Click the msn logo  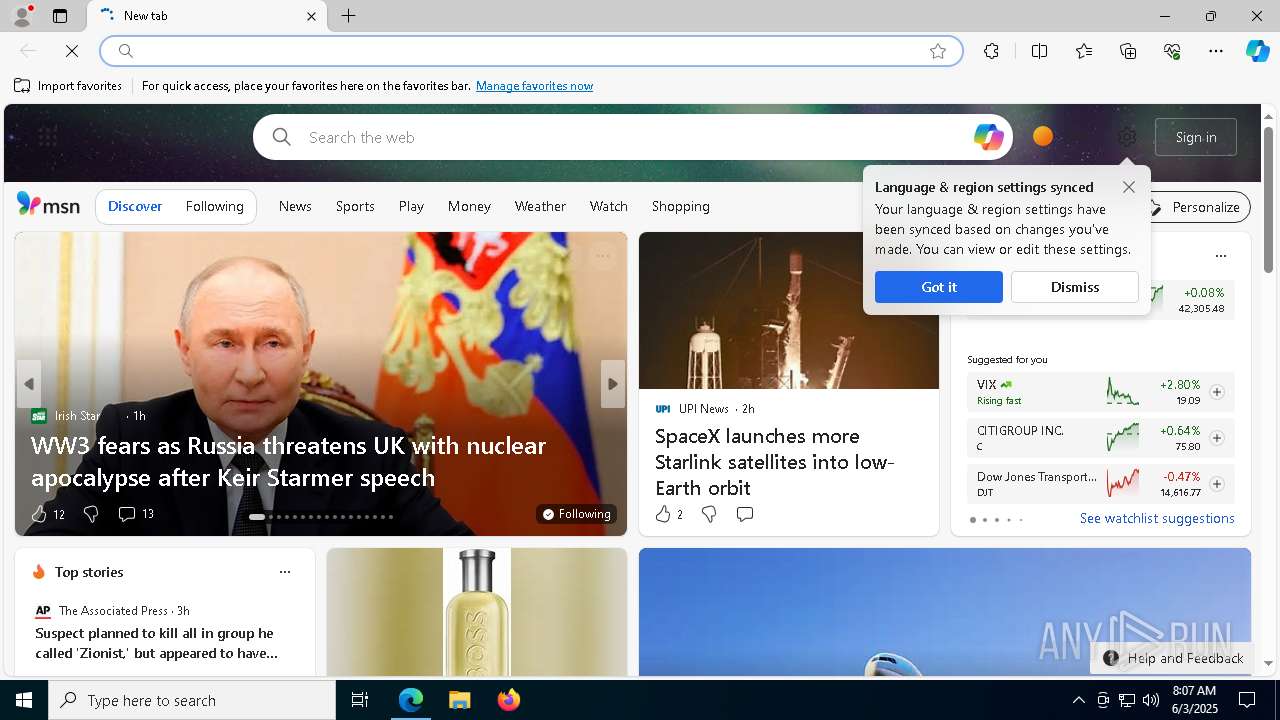[x=48, y=205]
